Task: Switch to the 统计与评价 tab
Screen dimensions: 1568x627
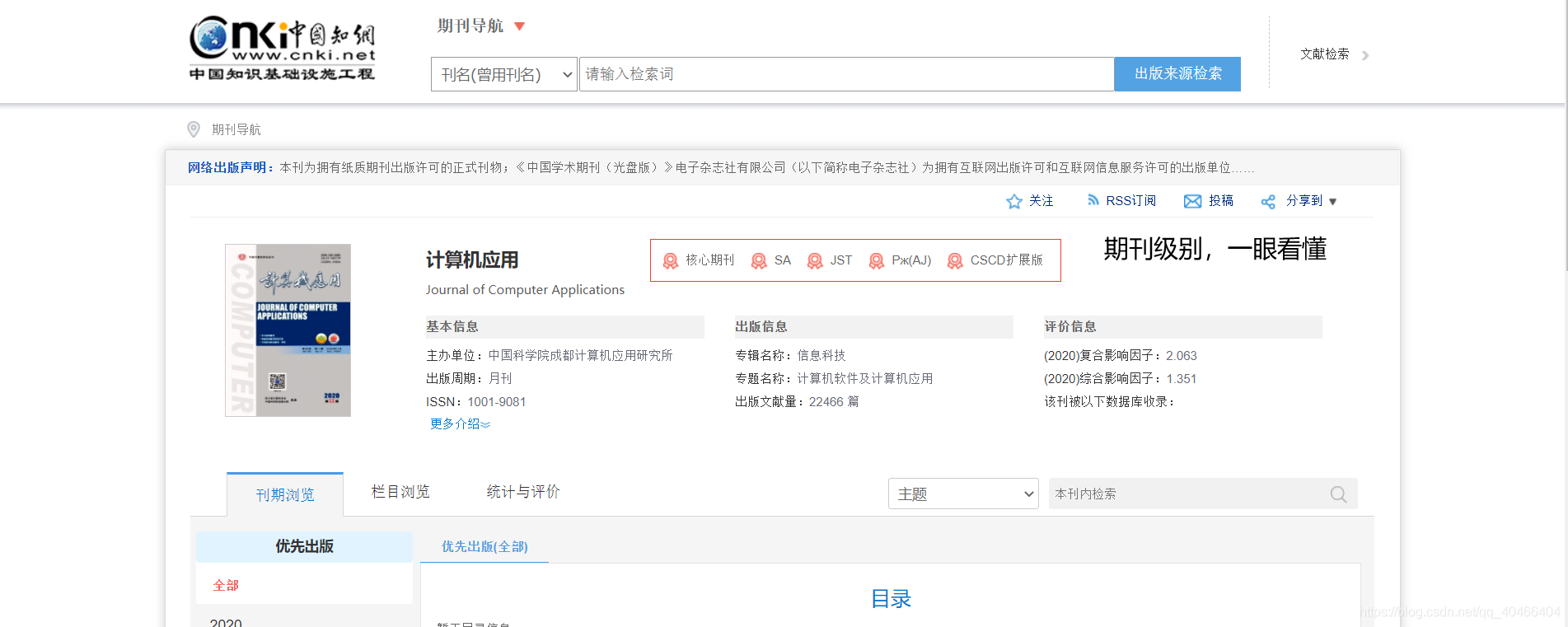Action: click(x=523, y=492)
